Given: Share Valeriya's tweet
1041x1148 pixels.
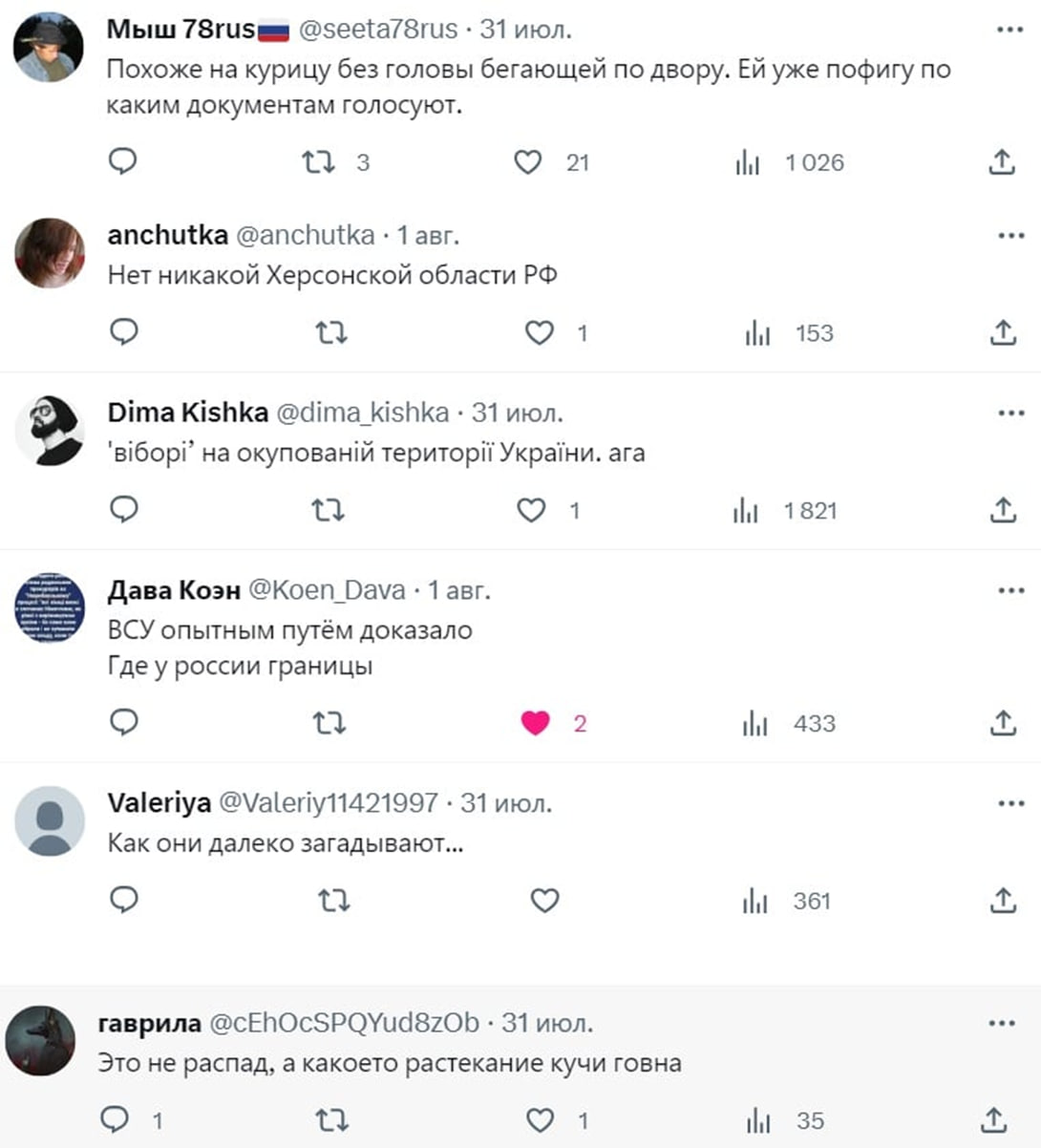Looking at the screenshot, I should [1002, 900].
